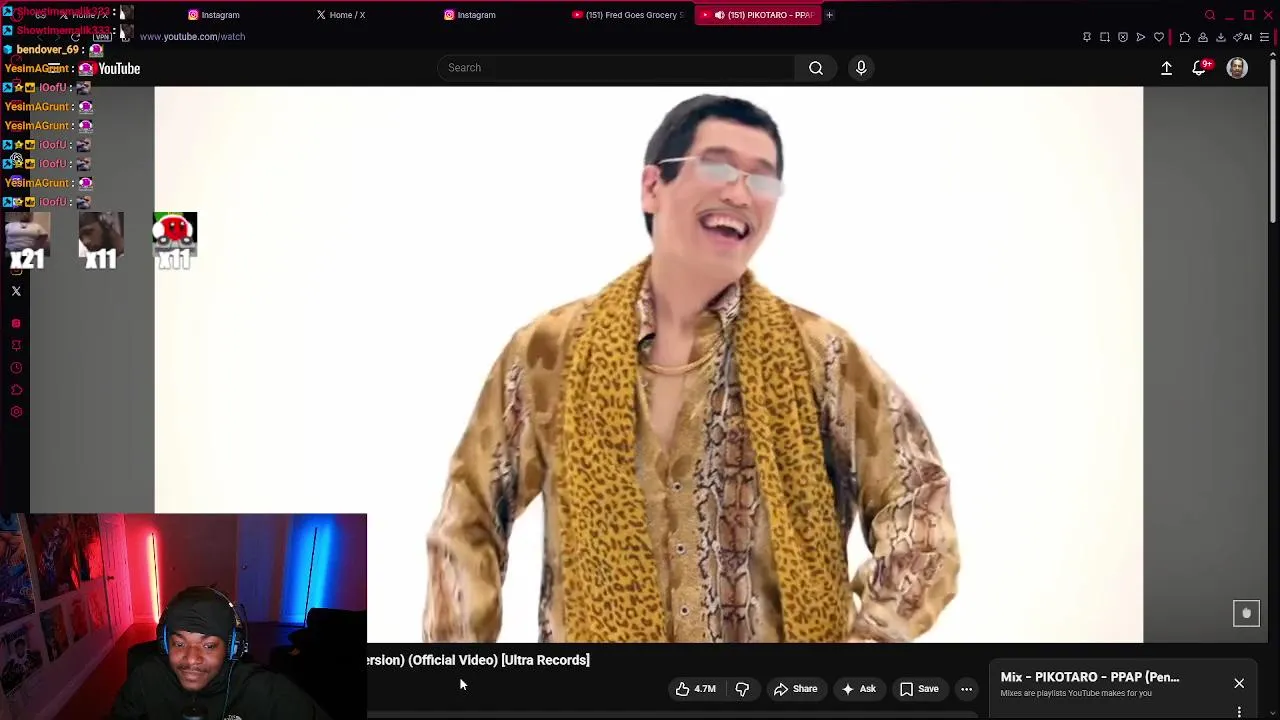Open the YouTube account avatar menu
This screenshot has width=1280, height=720.
click(x=1237, y=68)
